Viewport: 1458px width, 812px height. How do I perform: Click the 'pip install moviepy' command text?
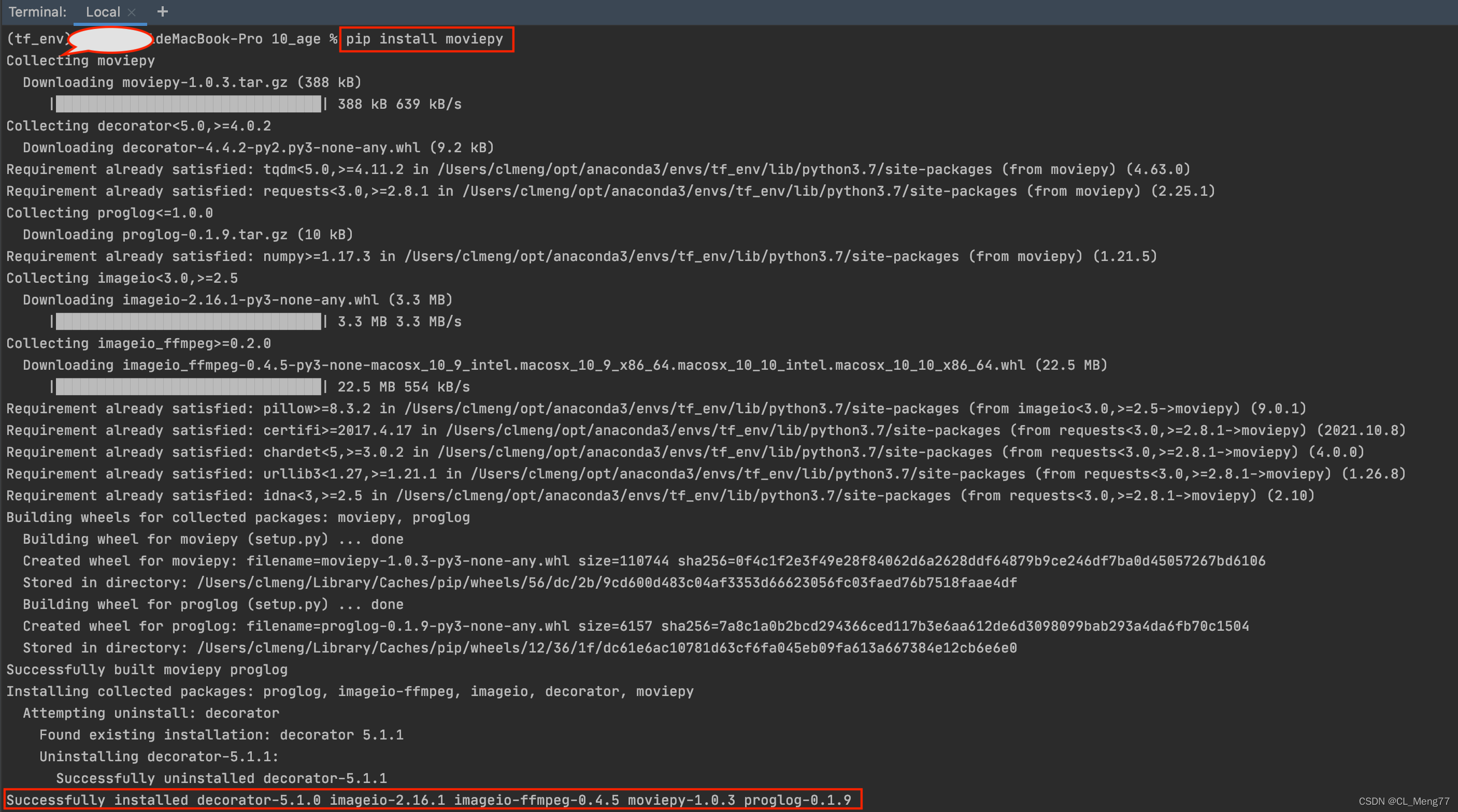coord(424,39)
